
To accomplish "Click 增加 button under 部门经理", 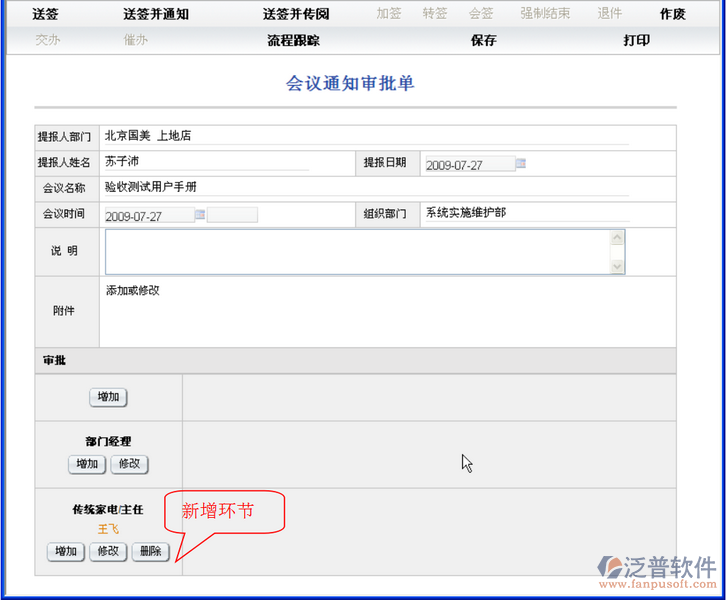I will (x=87, y=464).
